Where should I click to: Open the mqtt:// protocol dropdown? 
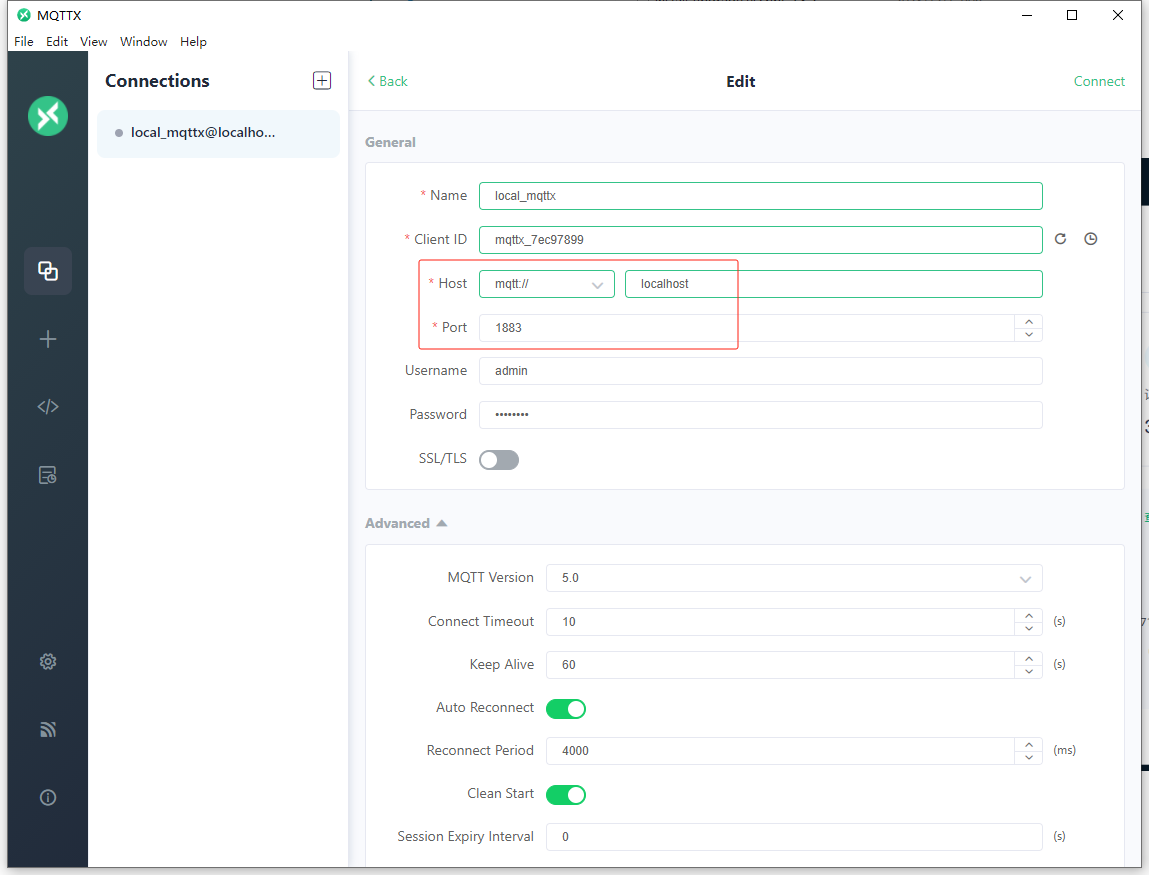pos(547,284)
